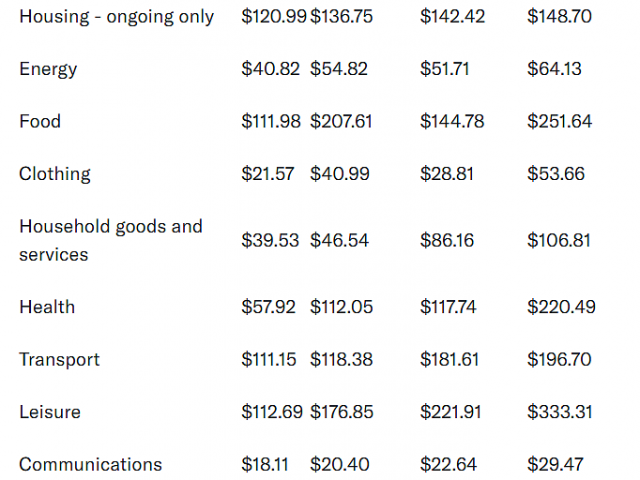Click the $20.40 Communications cell
The image size is (640, 480).
point(339,464)
